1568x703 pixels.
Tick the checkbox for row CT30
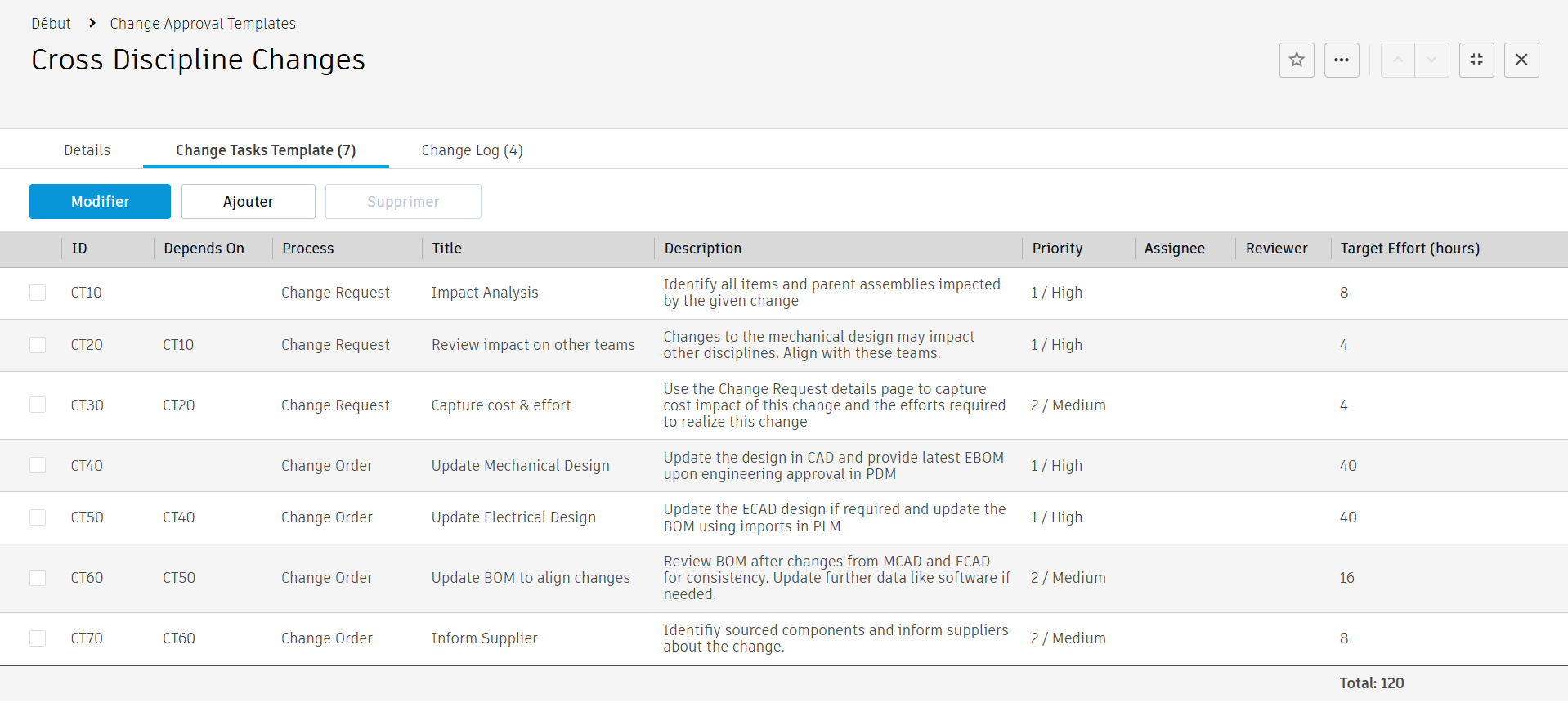[x=38, y=405]
